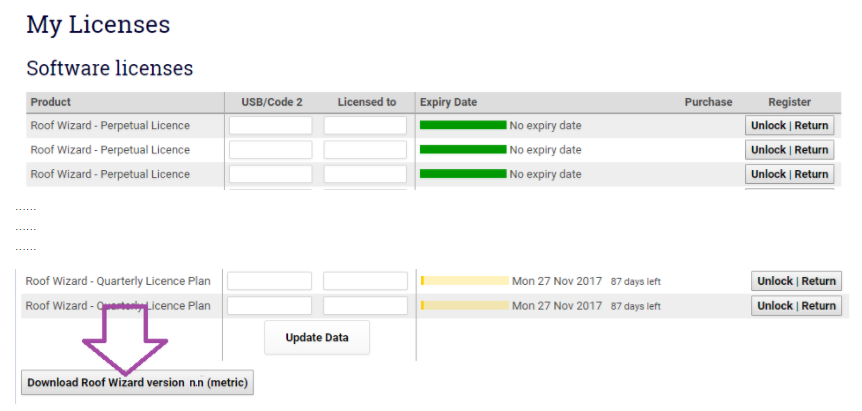This screenshot has height=411, width=862.
Task: Focus Licensed to field of first Quarterly Licence Plan
Action: (365, 281)
